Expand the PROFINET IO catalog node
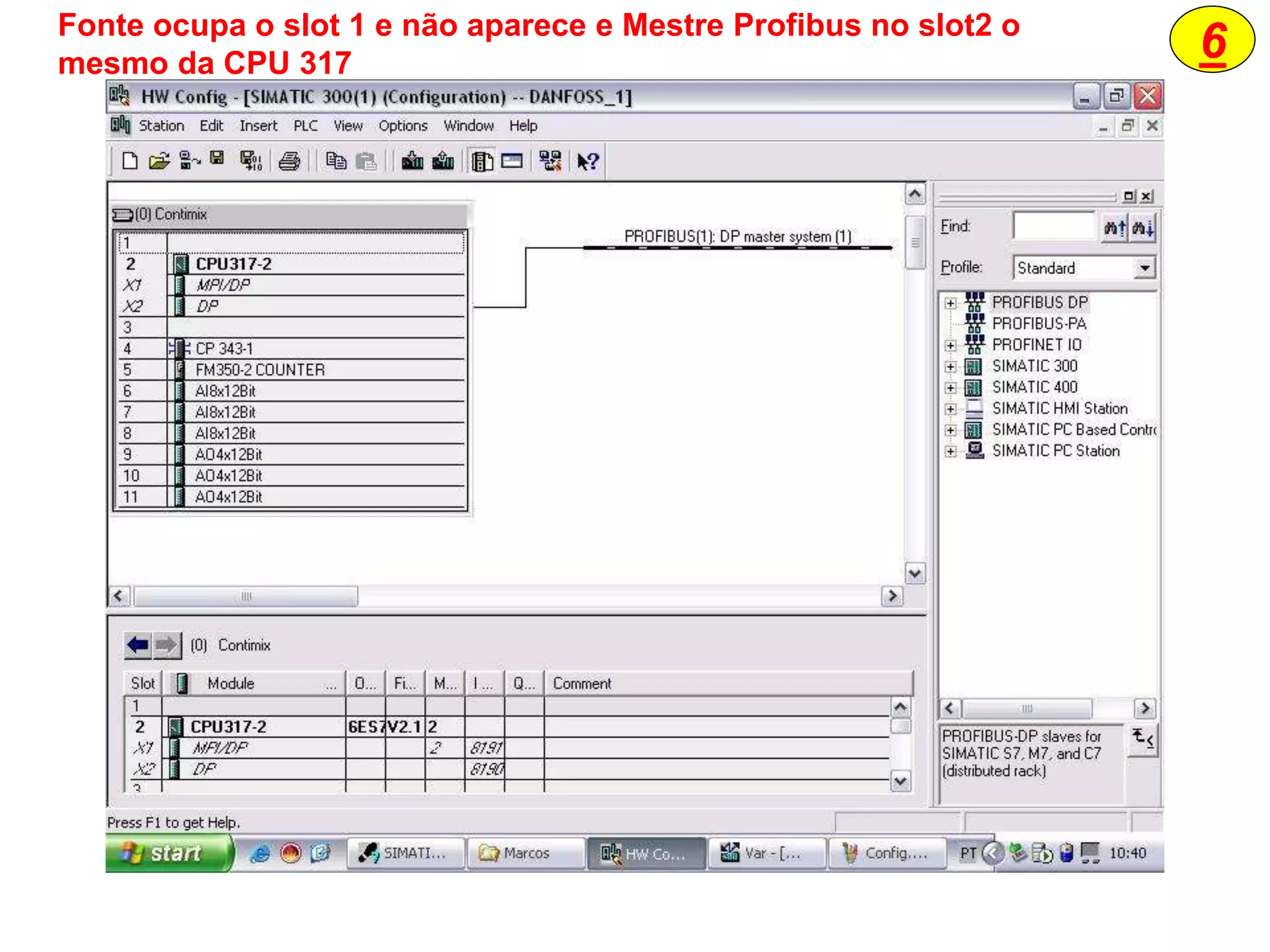Screen dimensions: 1270x952 950,345
